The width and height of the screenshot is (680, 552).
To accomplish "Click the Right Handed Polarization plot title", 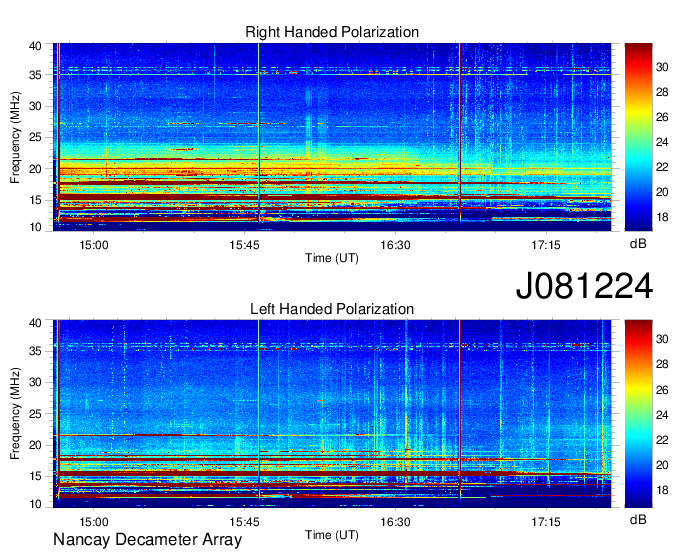I will [x=332, y=32].
